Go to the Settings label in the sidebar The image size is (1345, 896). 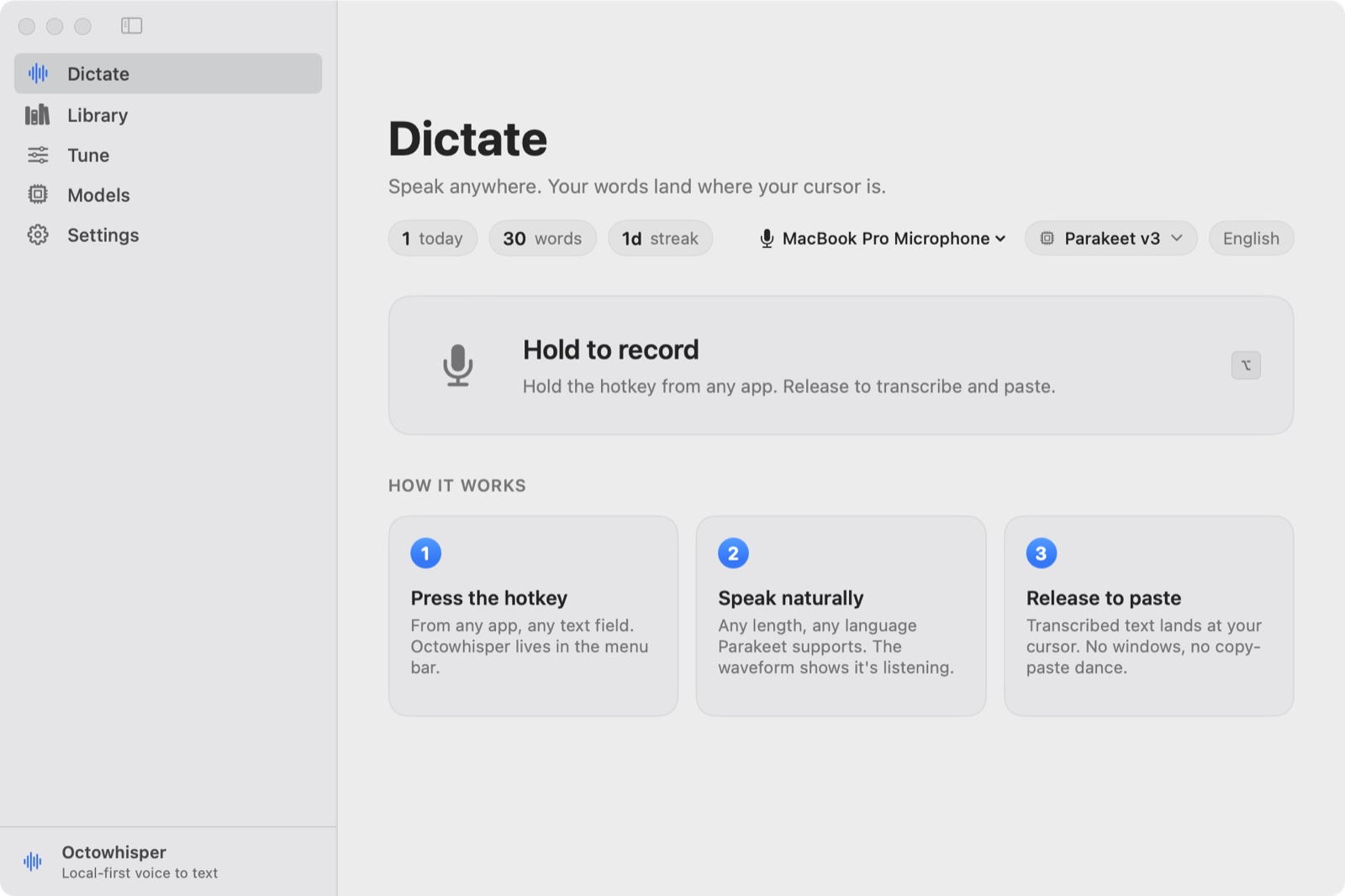103,235
